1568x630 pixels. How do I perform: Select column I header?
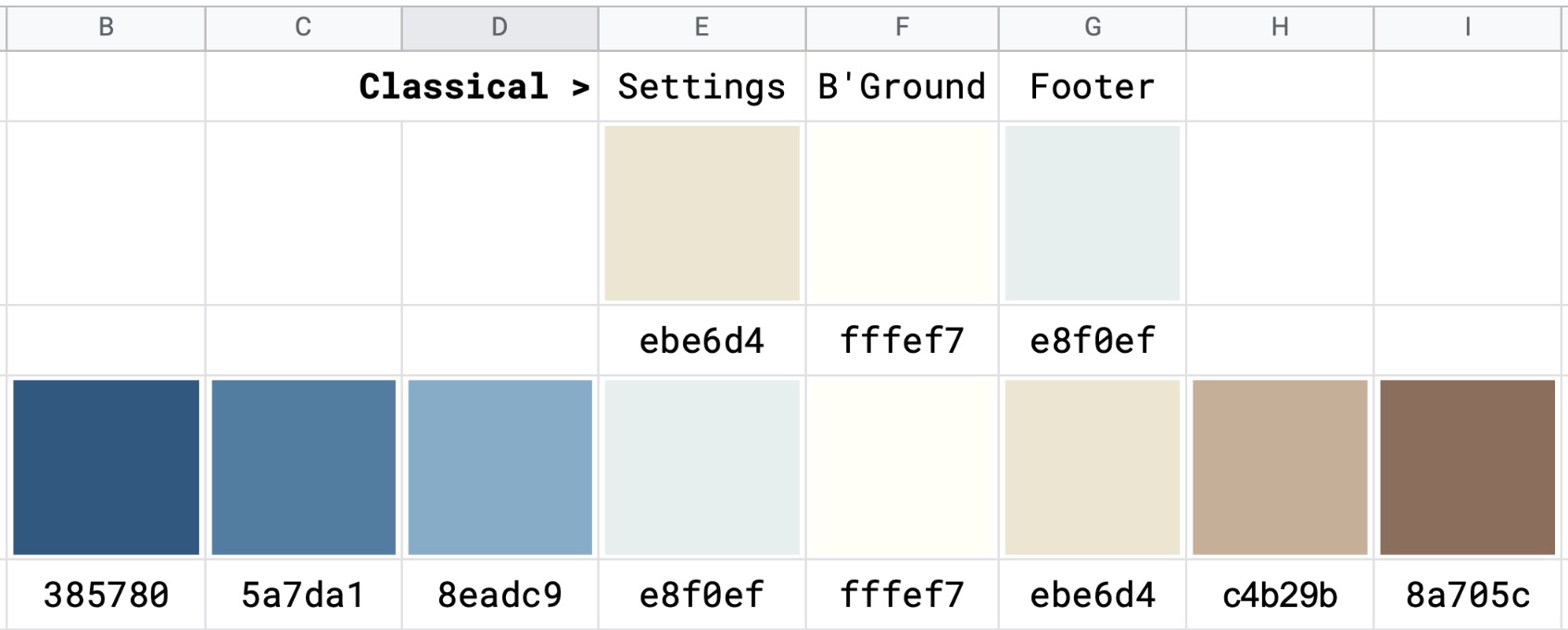pos(1468,28)
